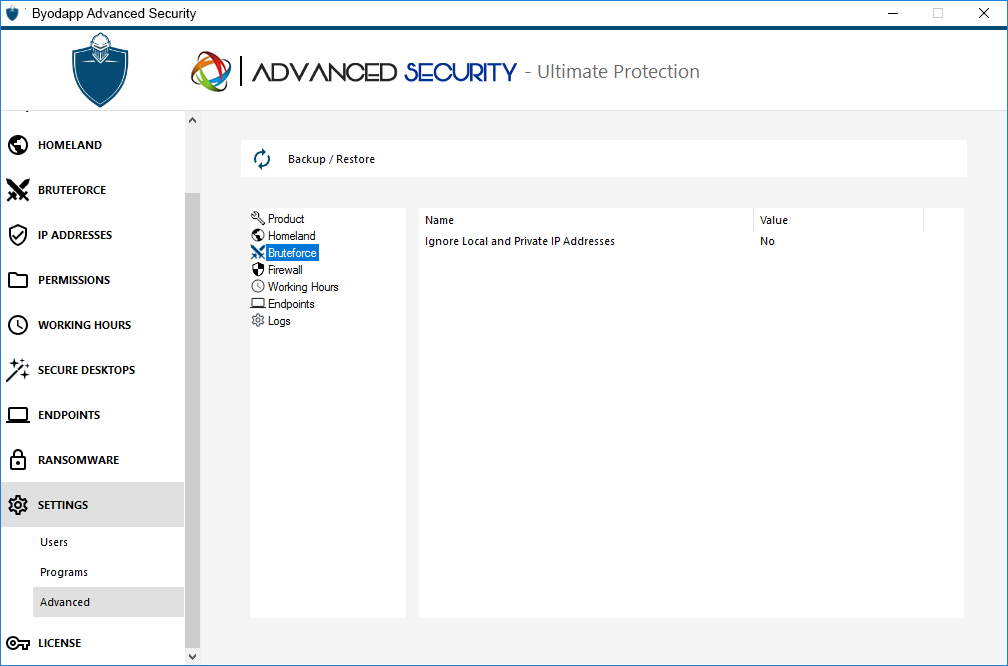Click the Bruteforce crossed swords sidebar icon
This screenshot has height=666, width=1008.
(18, 190)
